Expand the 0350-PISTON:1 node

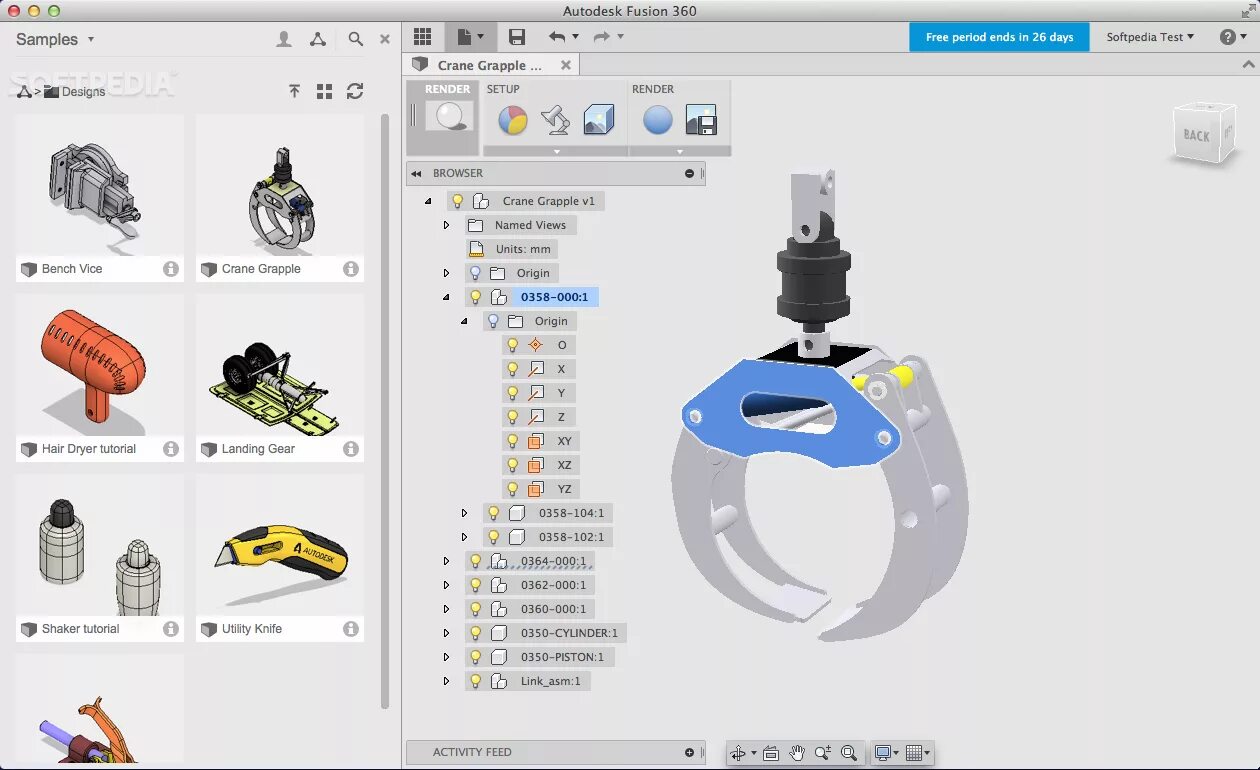(446, 657)
